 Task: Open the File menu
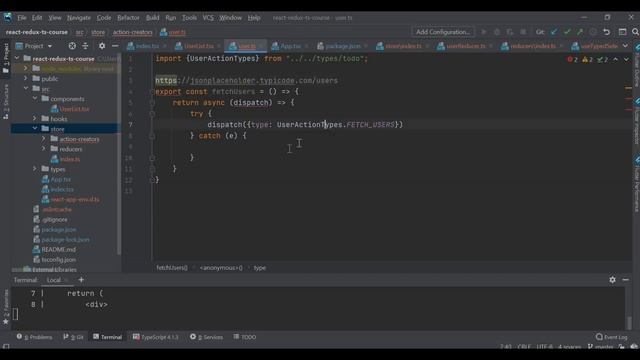pos(22,18)
